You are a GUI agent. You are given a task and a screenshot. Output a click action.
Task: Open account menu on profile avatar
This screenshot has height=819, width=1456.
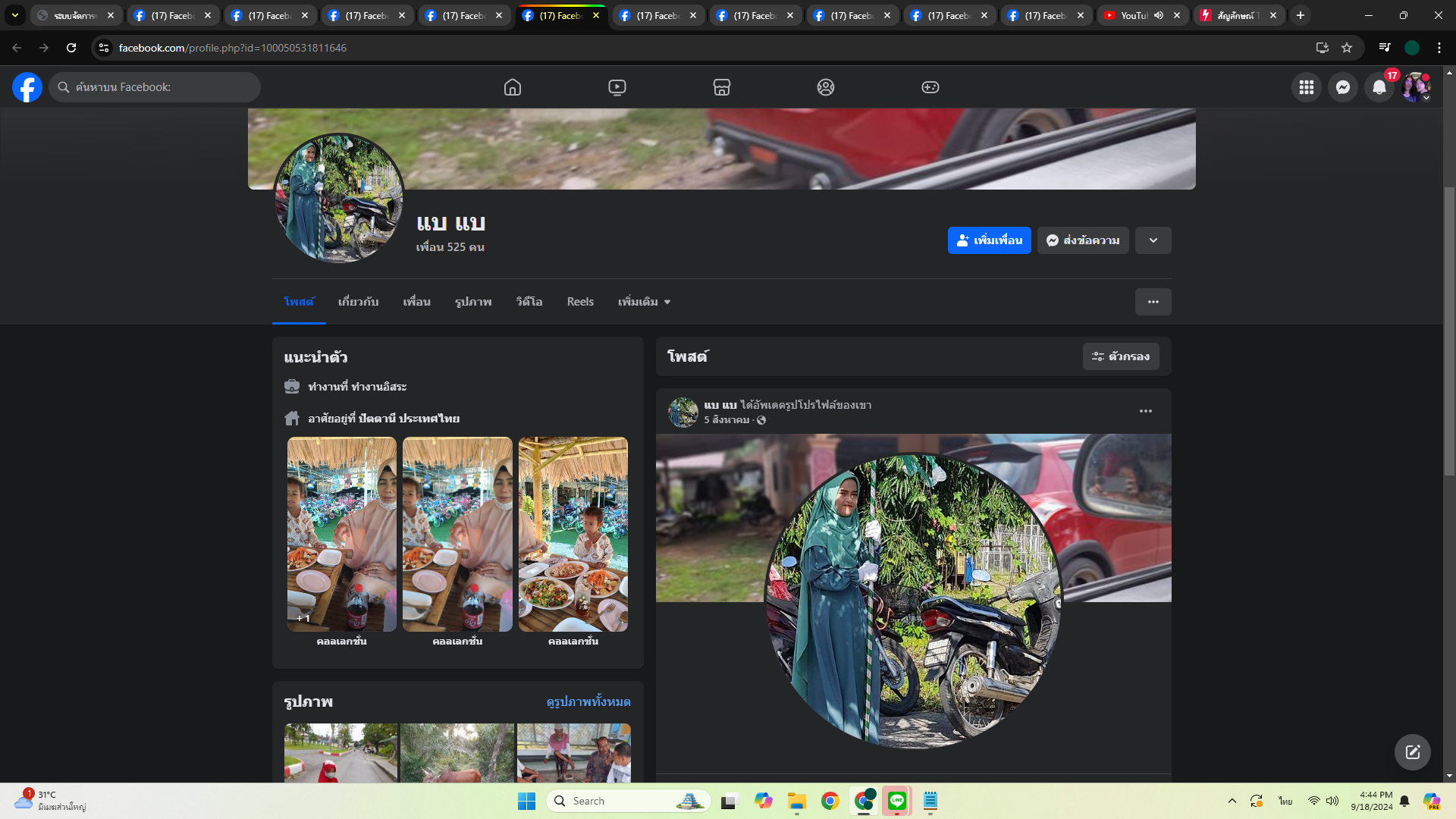coord(1416,87)
